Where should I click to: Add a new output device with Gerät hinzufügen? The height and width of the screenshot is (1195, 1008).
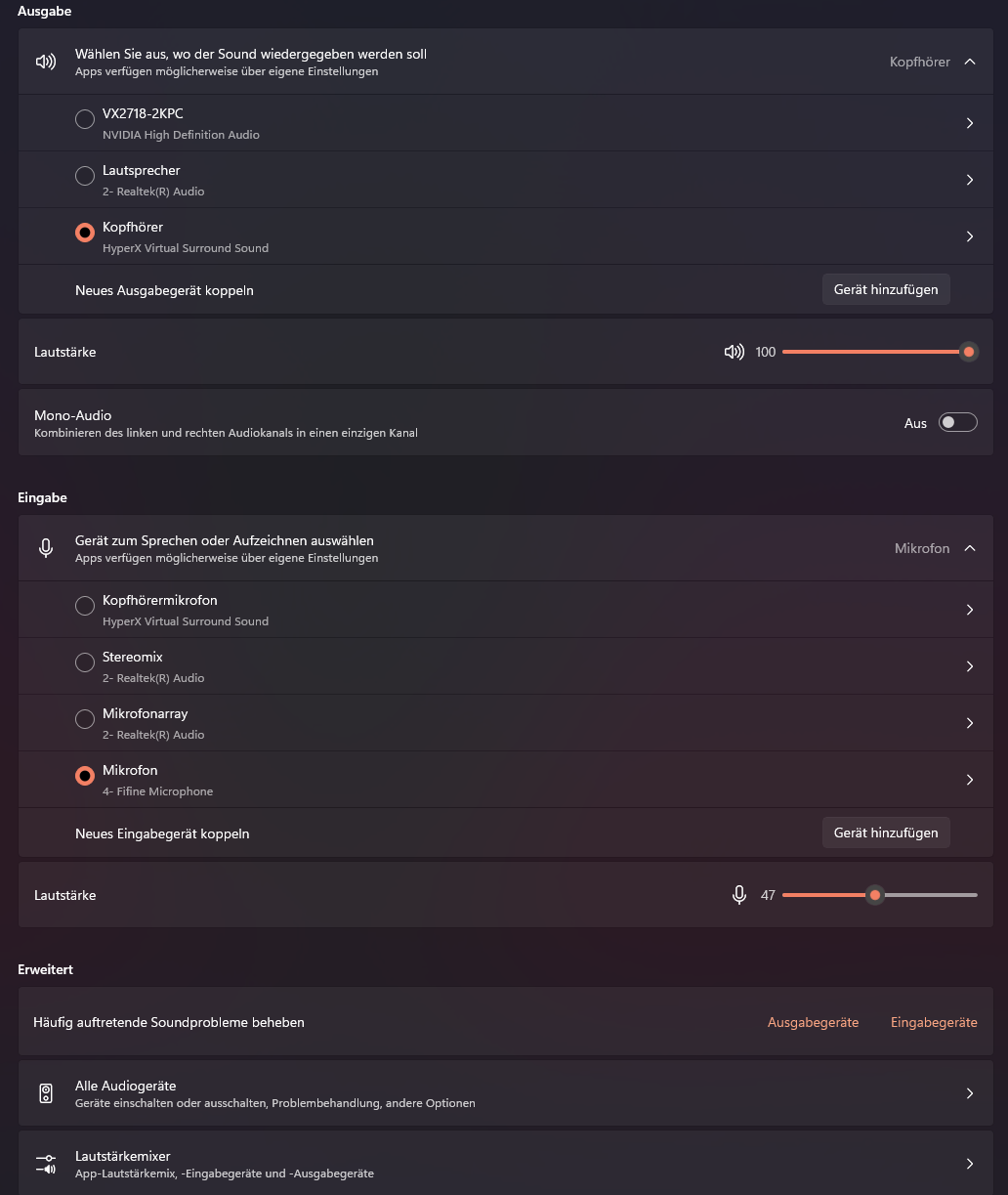[x=886, y=289]
